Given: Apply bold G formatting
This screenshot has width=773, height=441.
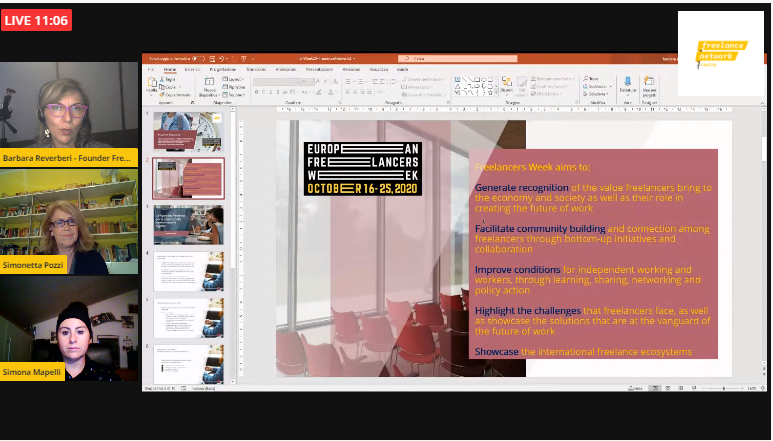Looking at the screenshot, I should point(256,92).
